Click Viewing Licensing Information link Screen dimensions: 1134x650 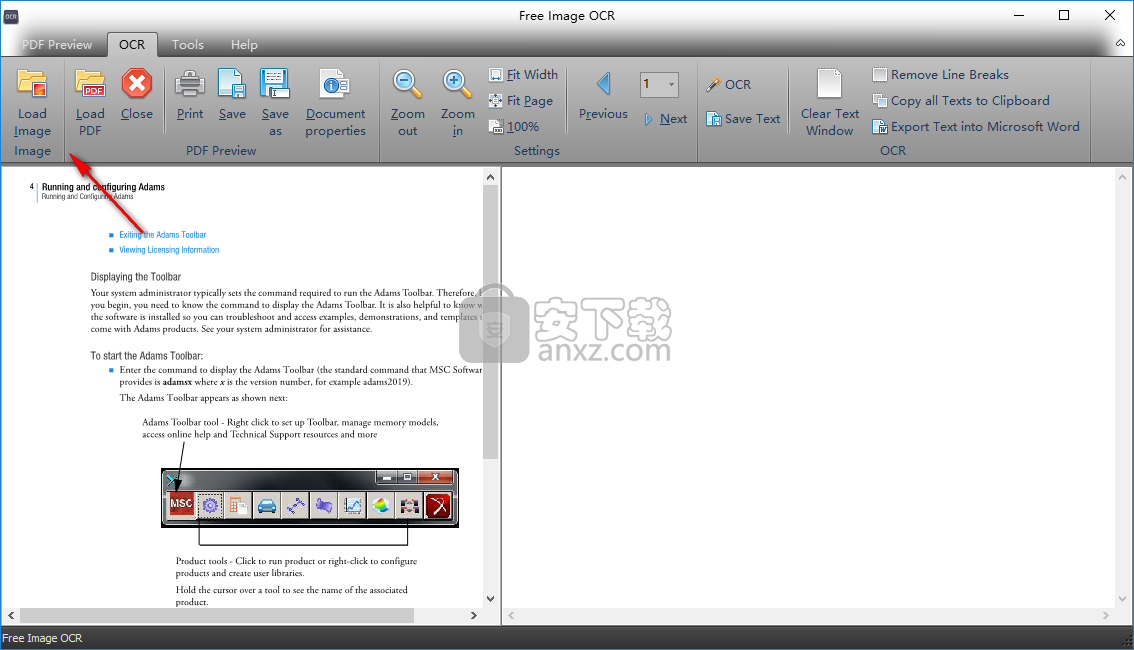click(169, 250)
